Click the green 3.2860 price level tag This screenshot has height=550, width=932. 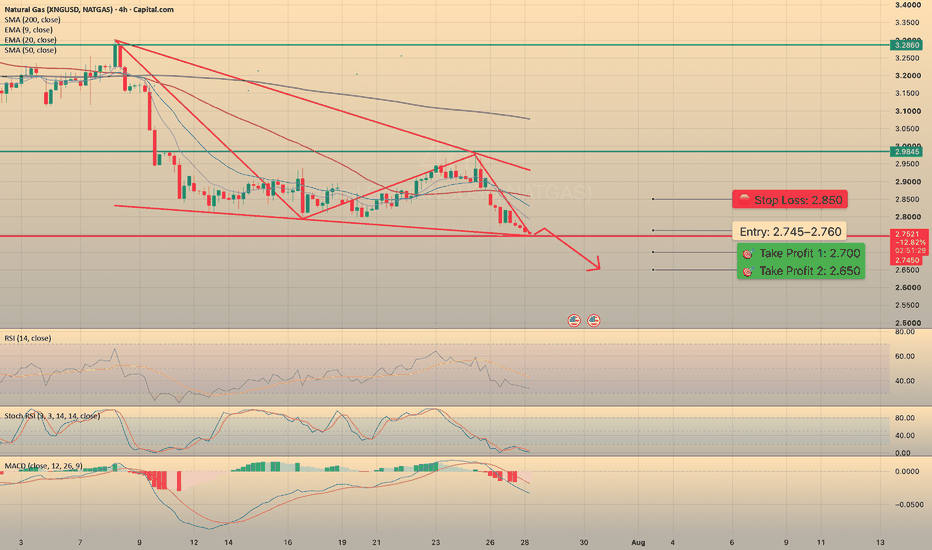click(x=908, y=45)
